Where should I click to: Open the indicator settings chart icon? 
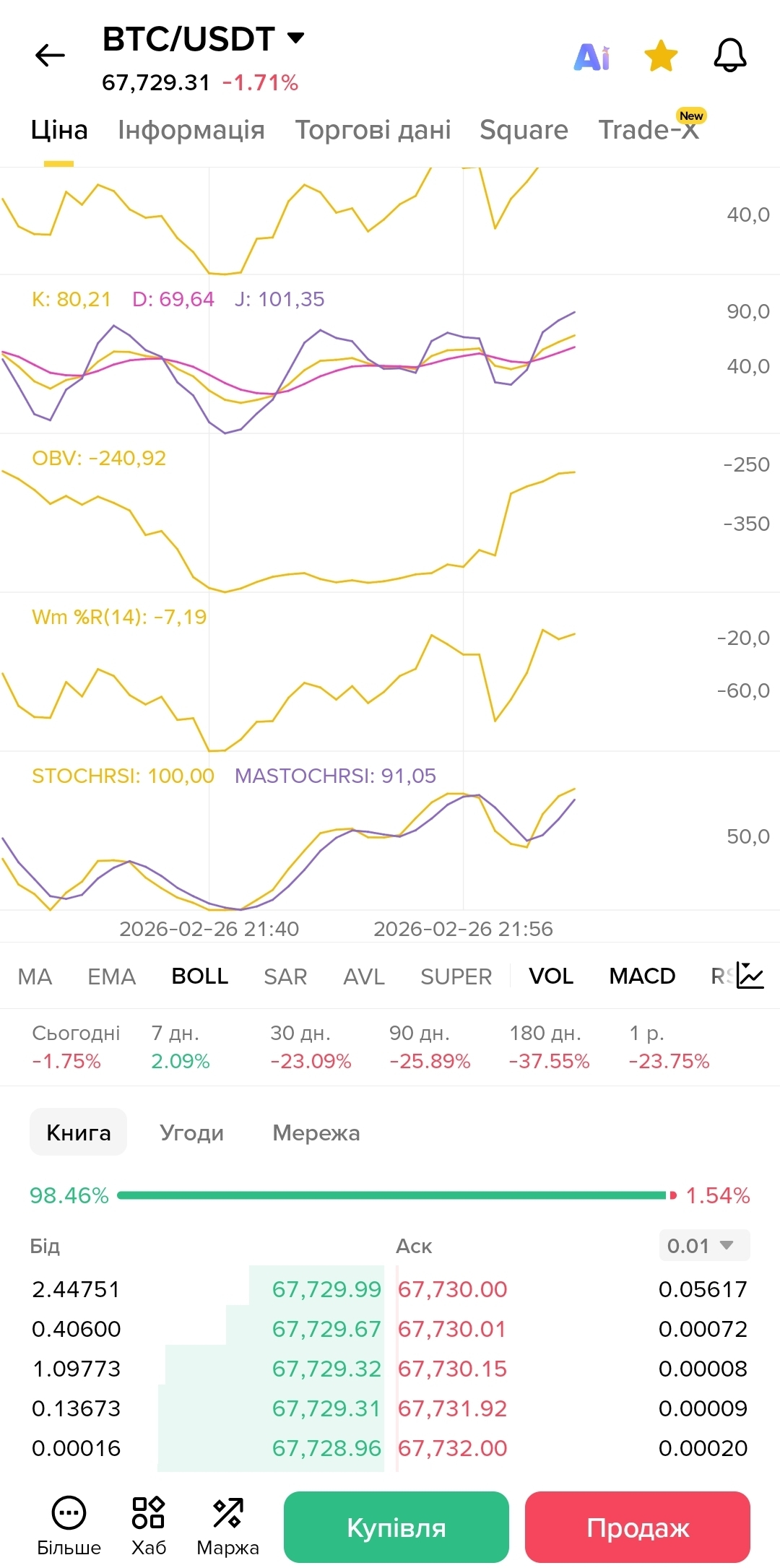click(750, 975)
